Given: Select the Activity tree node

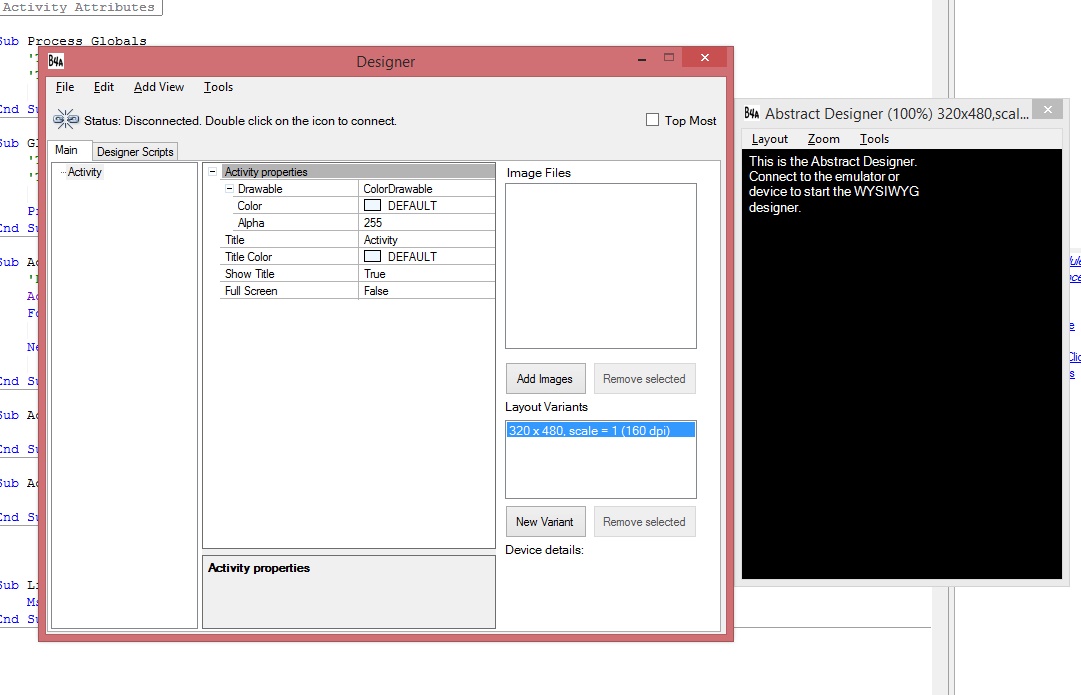Looking at the screenshot, I should click(84, 172).
